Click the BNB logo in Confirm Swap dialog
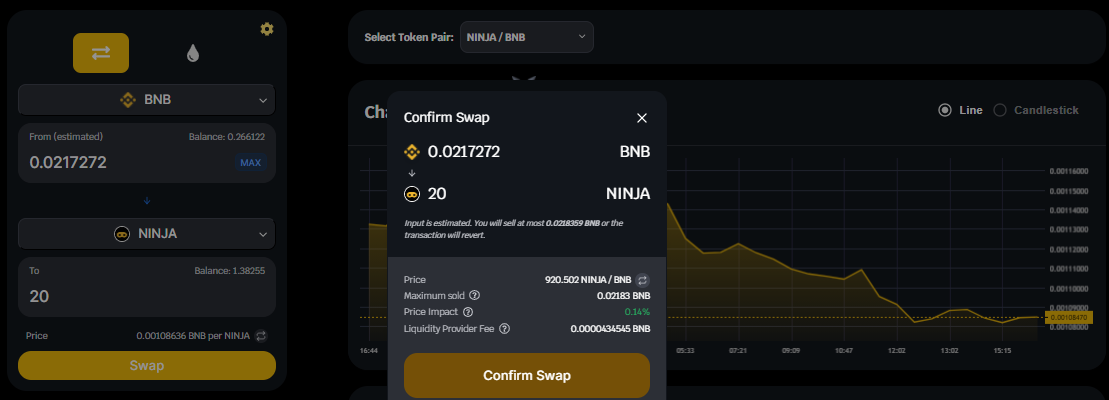 coord(412,151)
